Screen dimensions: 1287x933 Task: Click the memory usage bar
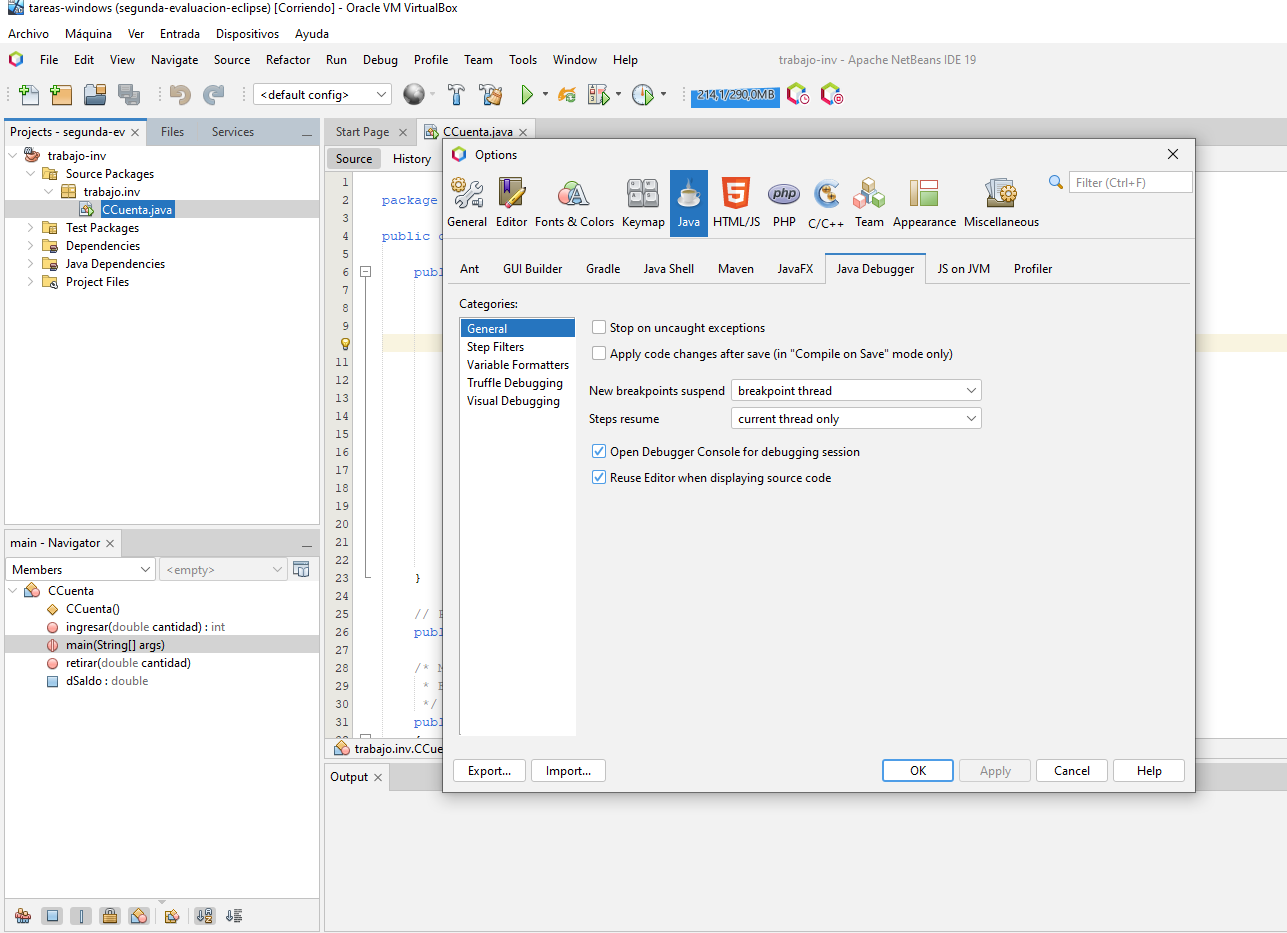click(x=735, y=95)
